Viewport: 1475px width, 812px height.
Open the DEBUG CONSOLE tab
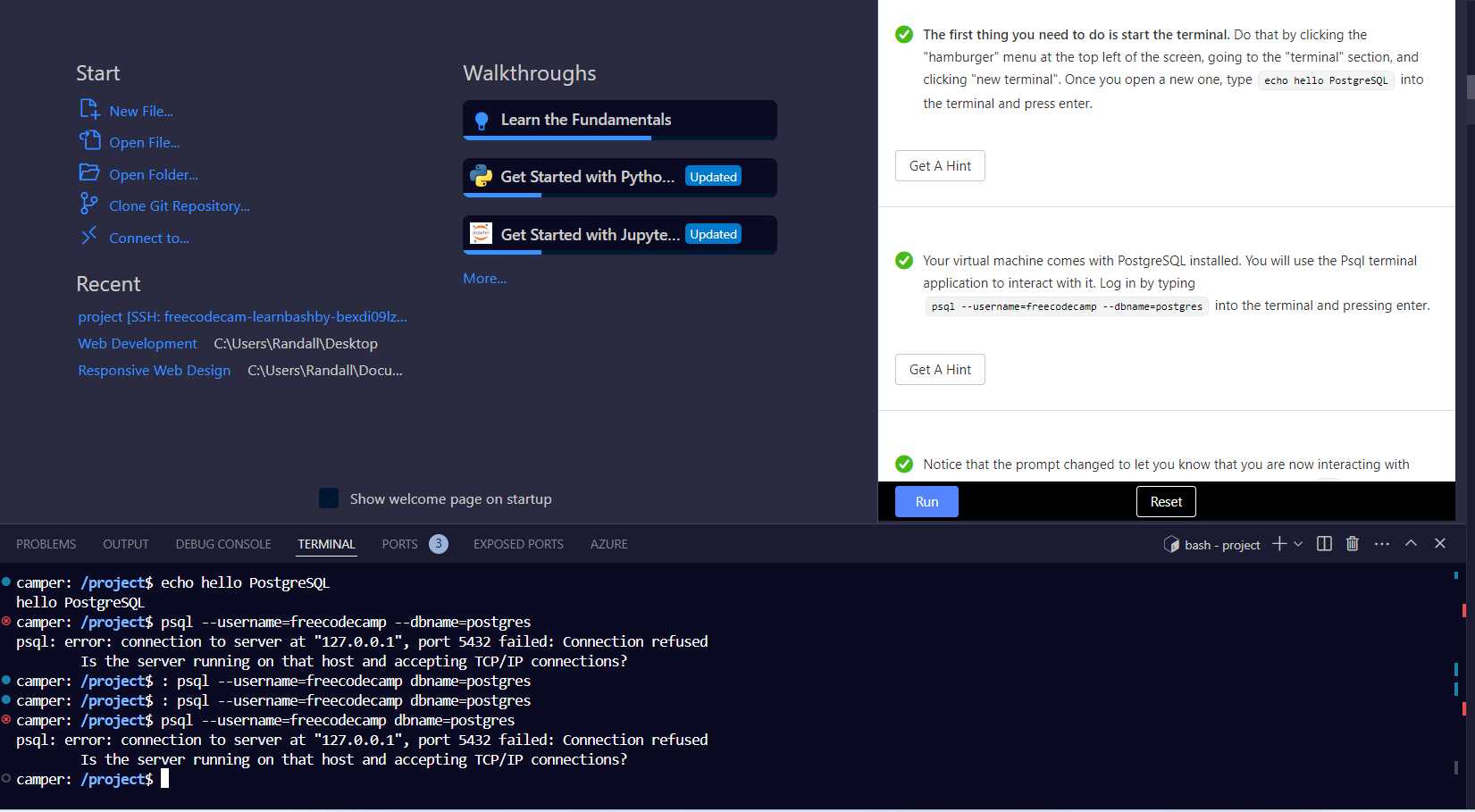pyautogui.click(x=222, y=543)
